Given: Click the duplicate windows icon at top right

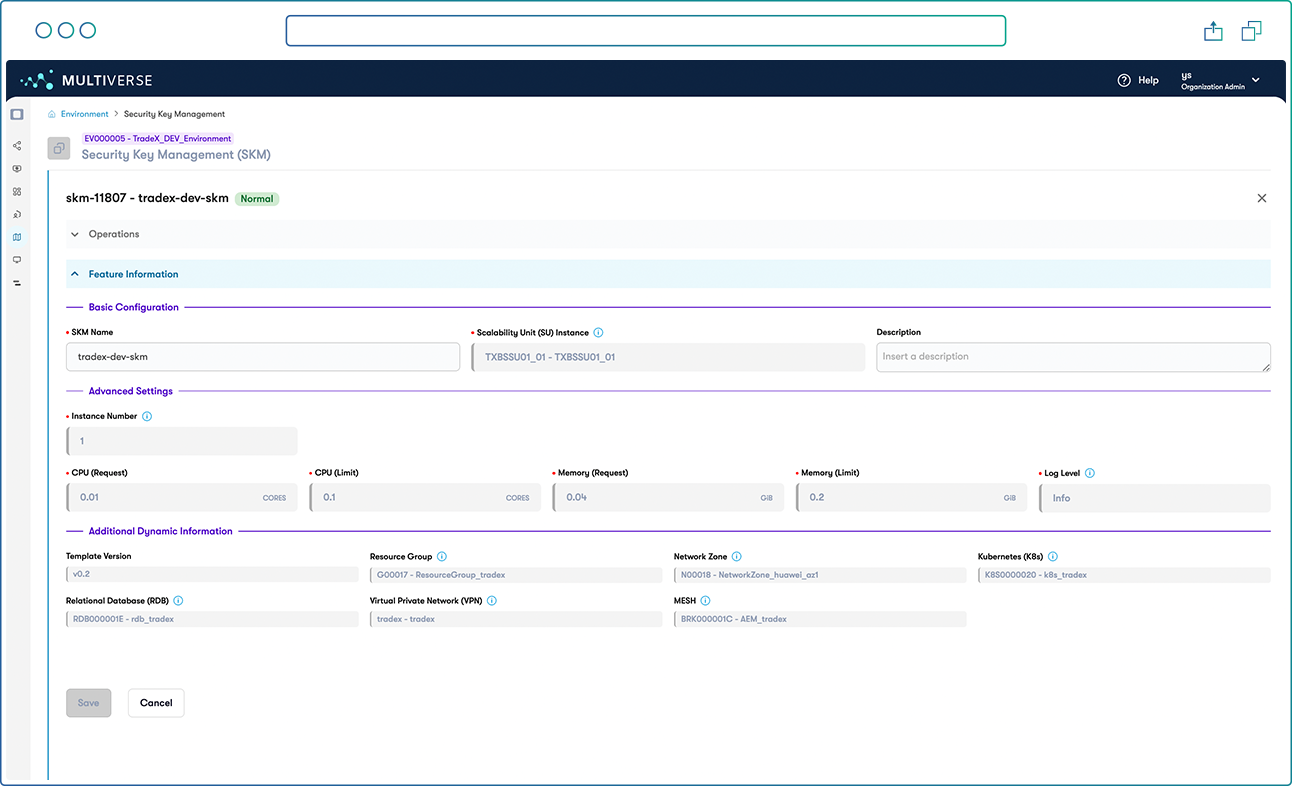Looking at the screenshot, I should click(x=1251, y=31).
